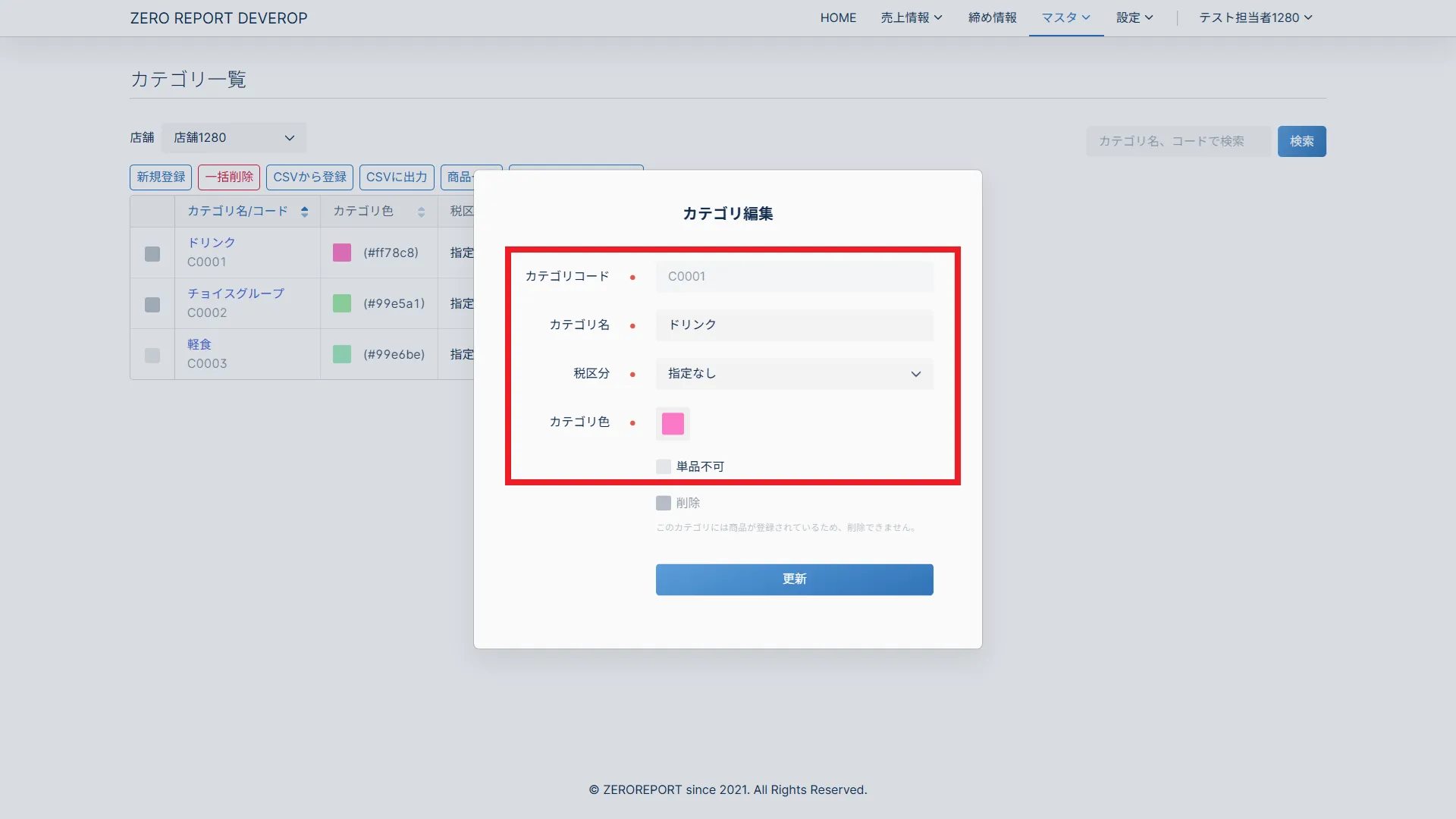Viewport: 1456px width, 819px height.
Task: Expand the 税区分 dropdown
Action: tap(794, 374)
